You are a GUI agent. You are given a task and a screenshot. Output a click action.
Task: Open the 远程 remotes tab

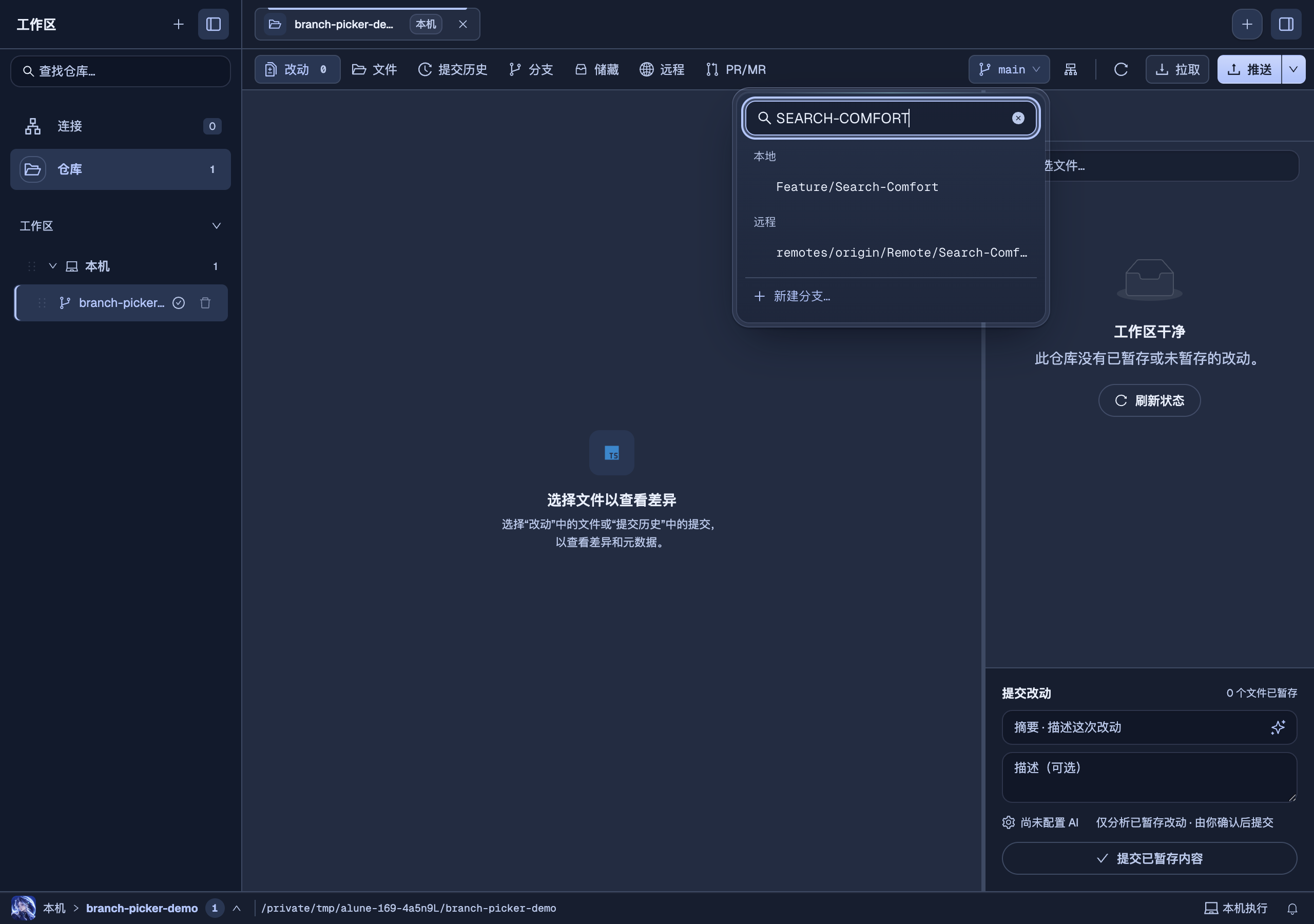click(x=662, y=69)
